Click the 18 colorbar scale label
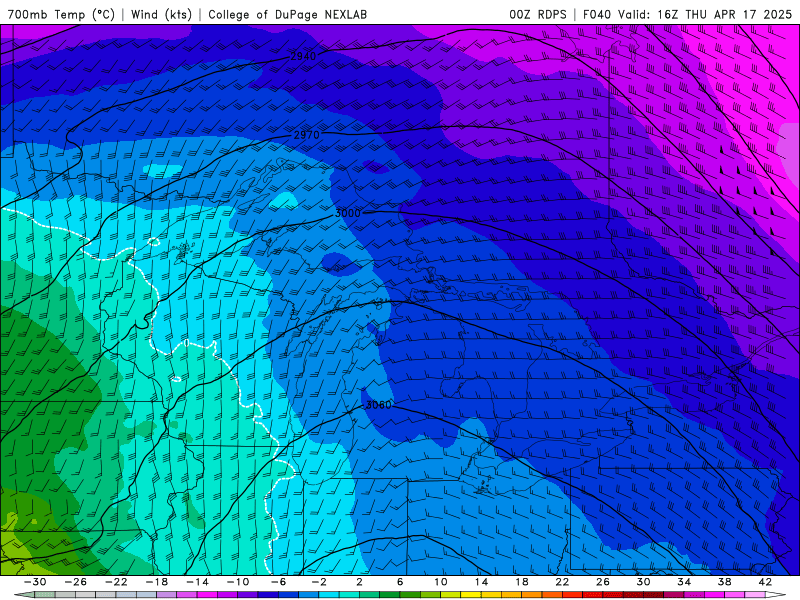 [521, 582]
